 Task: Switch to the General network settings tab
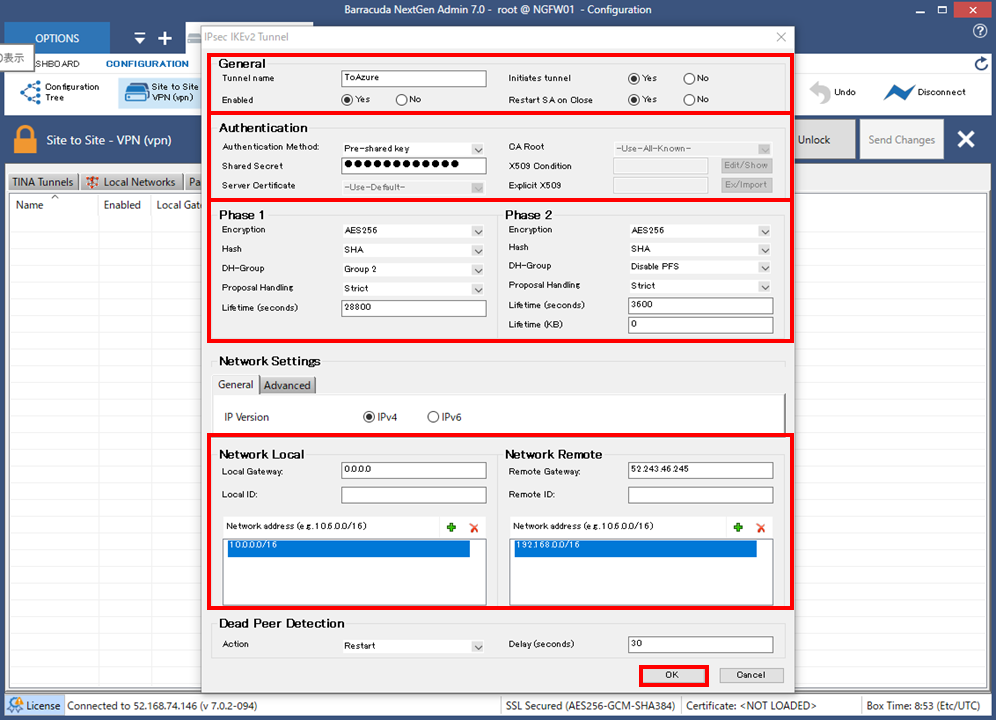pyautogui.click(x=235, y=384)
